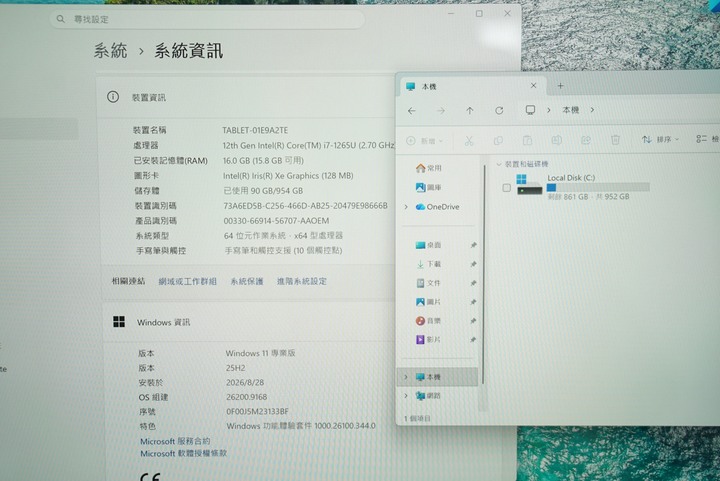
Task: Select 本機 (This PC) in sidebar
Action: [x=438, y=377]
